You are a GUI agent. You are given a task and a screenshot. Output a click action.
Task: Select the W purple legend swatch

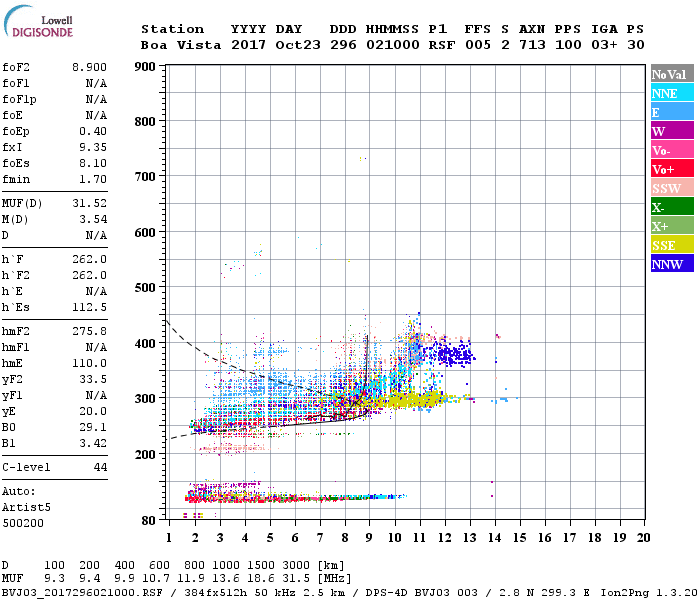672,131
